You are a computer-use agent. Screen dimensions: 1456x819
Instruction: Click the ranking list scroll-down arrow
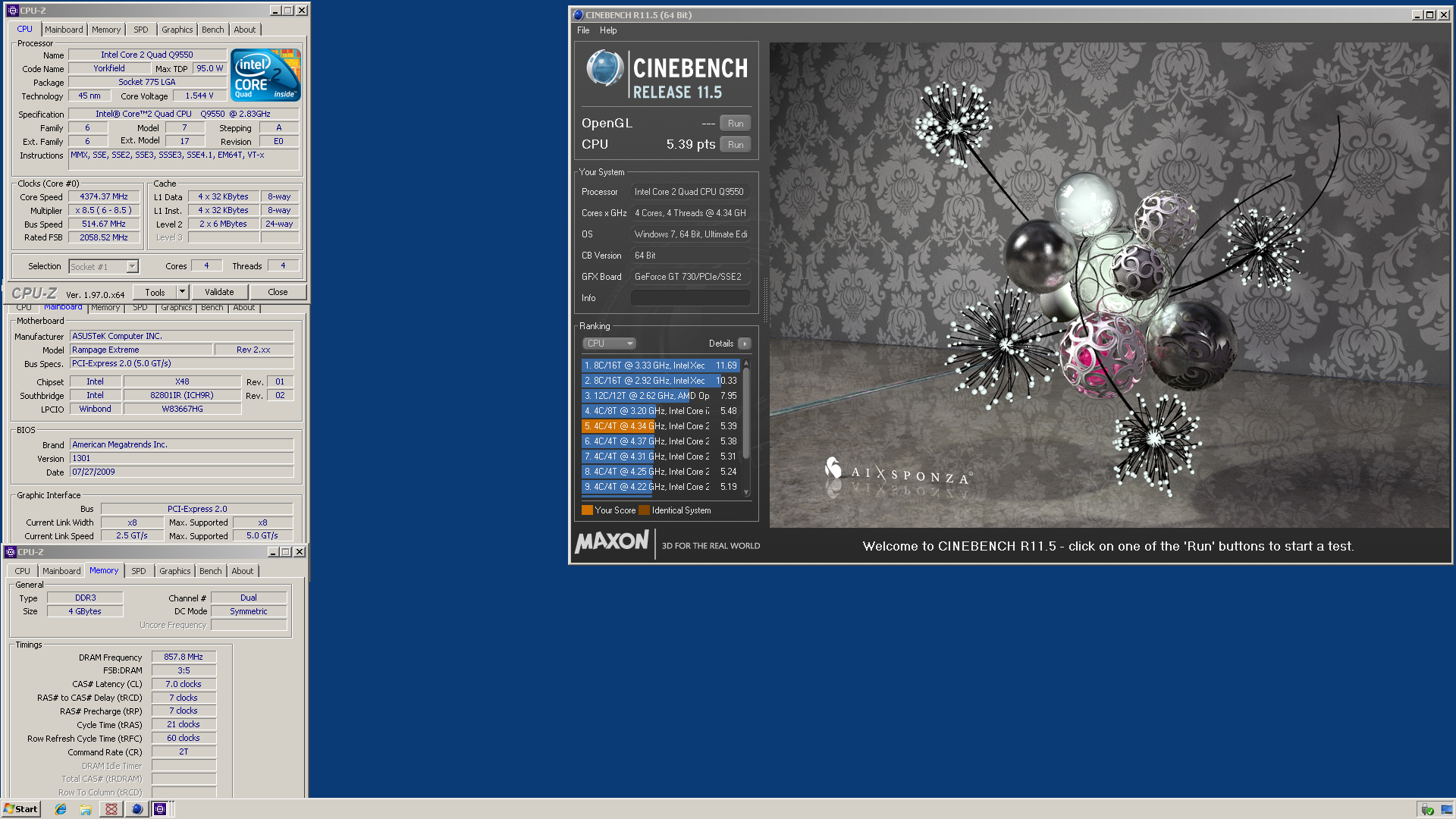pyautogui.click(x=746, y=493)
